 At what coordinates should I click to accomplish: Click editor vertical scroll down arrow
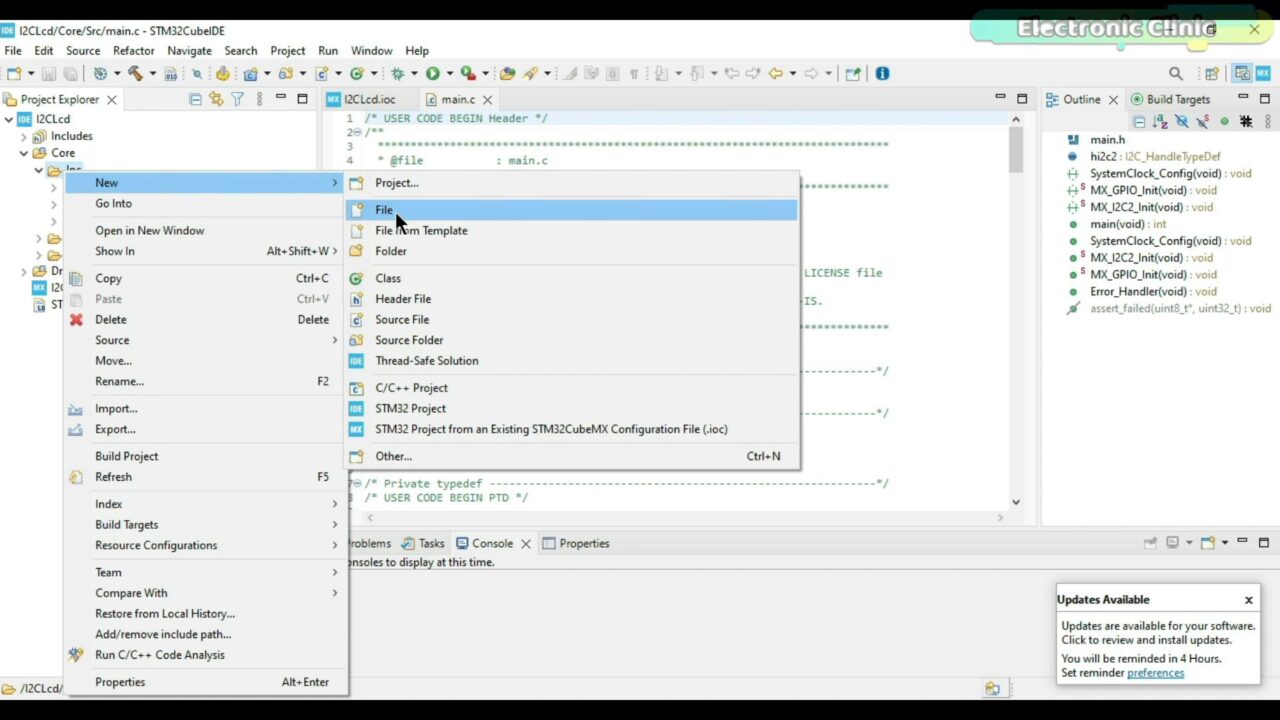pos(1016,502)
